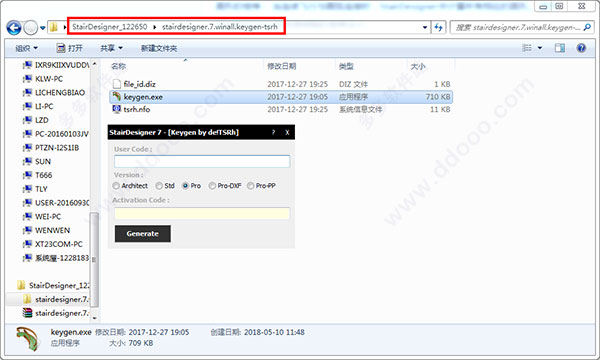Click the XT23COM-PC computer icon
The width and height of the screenshot is (600, 360).
point(27,244)
